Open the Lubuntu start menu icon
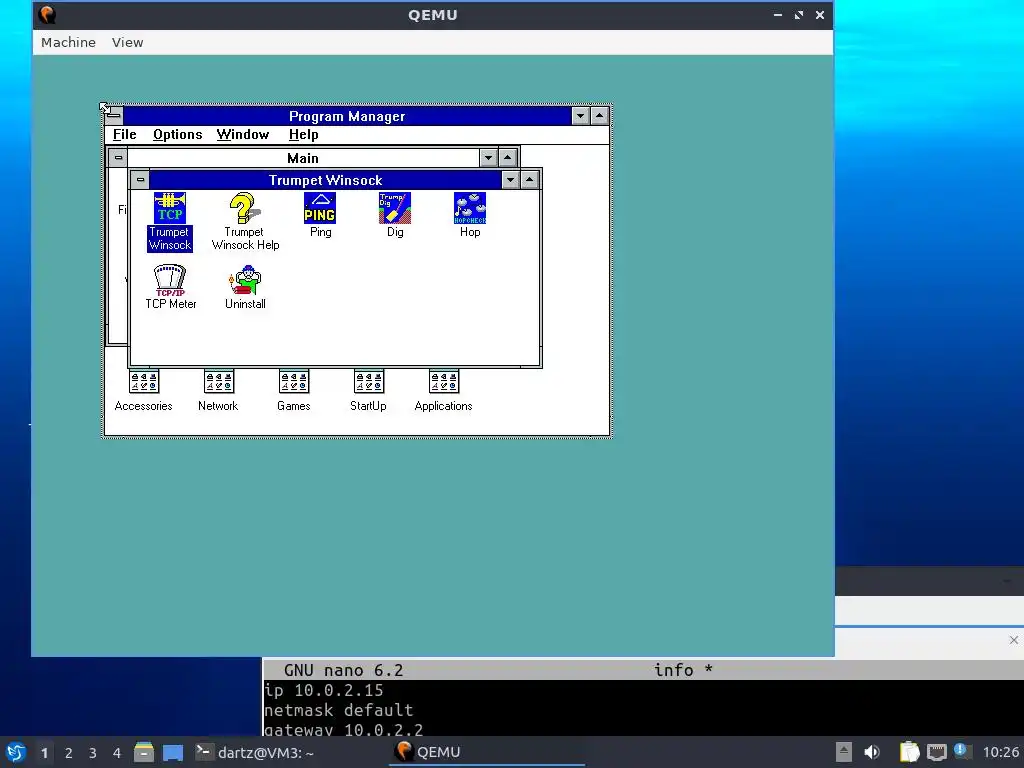 click(16, 752)
